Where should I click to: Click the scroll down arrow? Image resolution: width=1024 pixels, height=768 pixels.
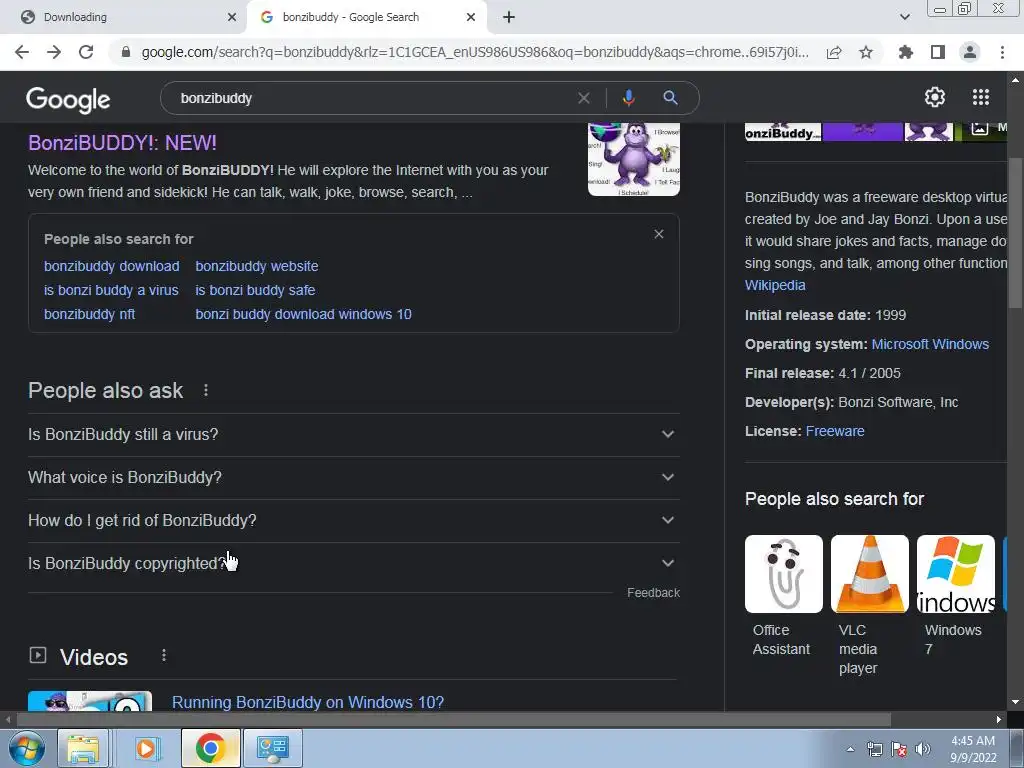(1015, 702)
